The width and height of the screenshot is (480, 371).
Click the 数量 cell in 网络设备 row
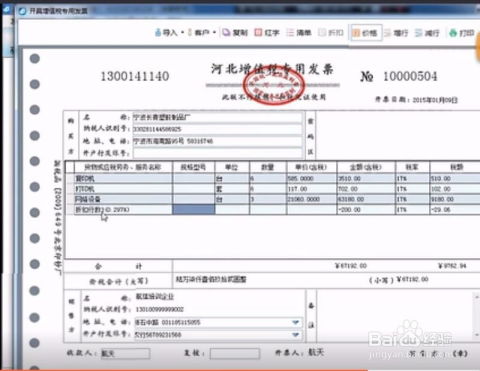[268, 199]
